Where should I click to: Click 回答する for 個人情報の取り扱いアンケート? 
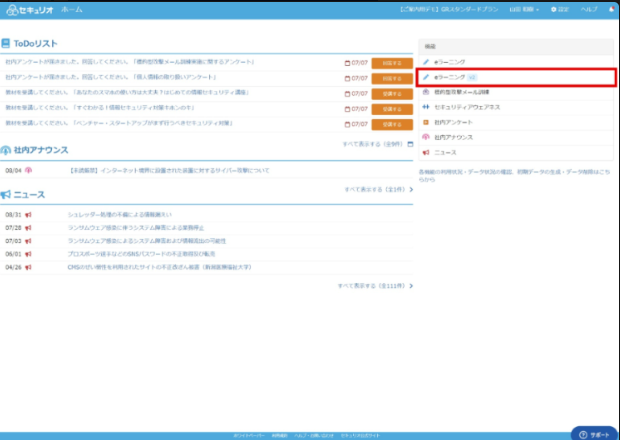392,79
